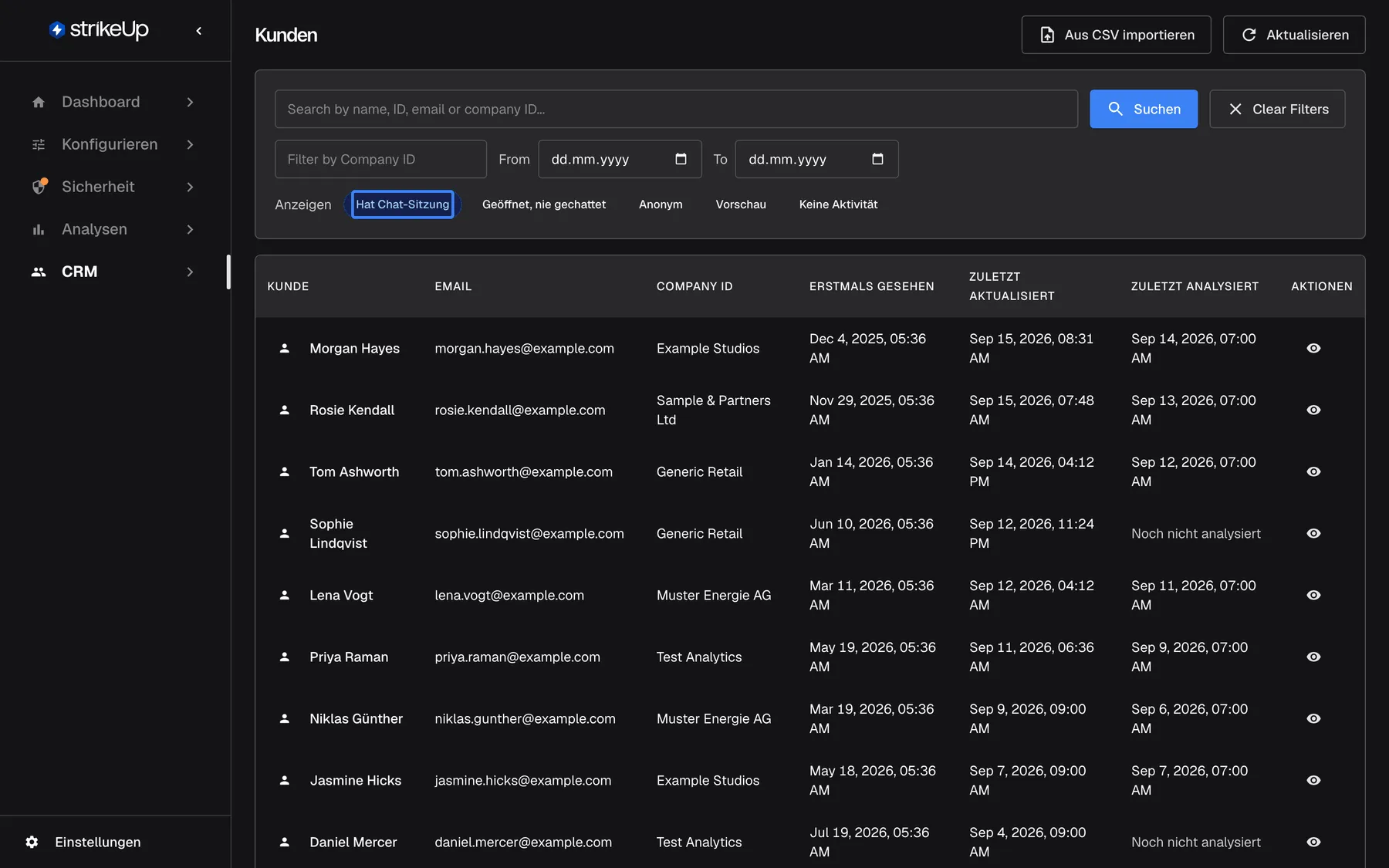
Task: Click Priya Raman's person icon
Action: click(285, 657)
